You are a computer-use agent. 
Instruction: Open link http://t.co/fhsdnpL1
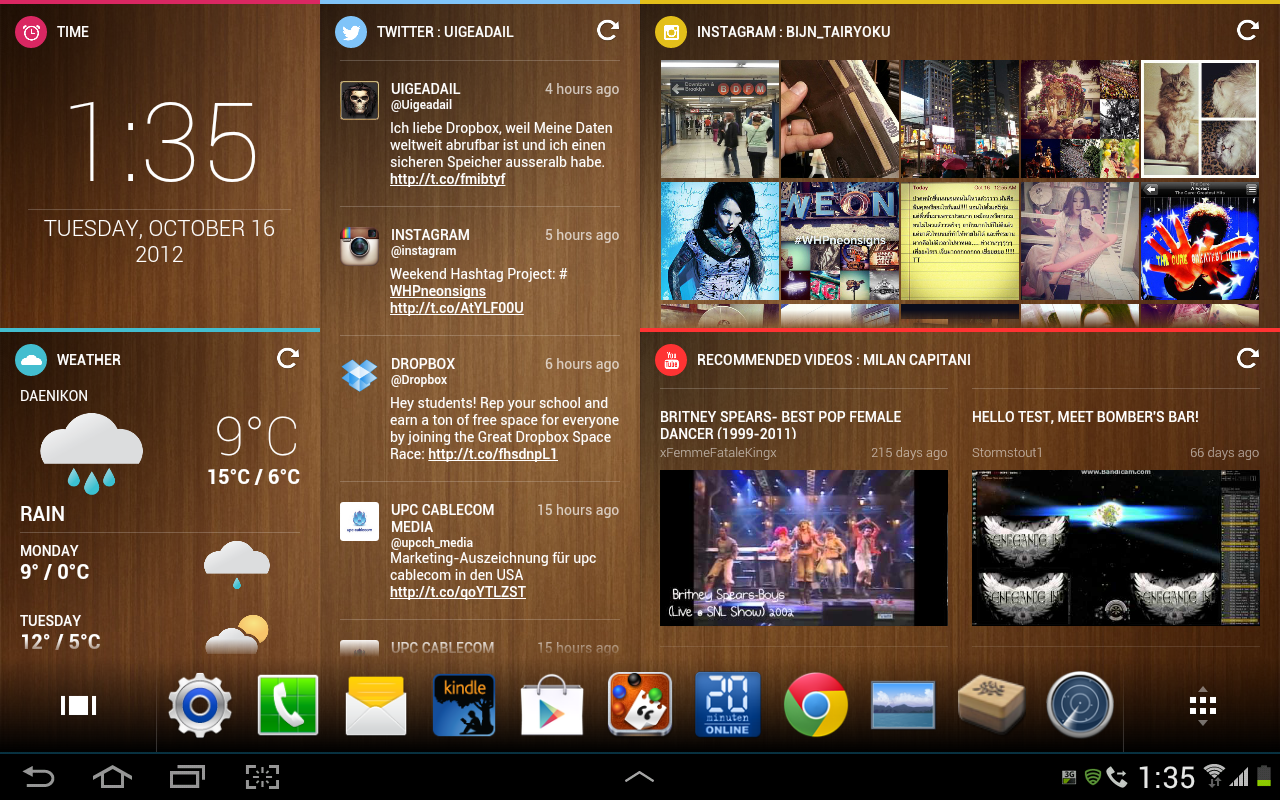point(493,454)
